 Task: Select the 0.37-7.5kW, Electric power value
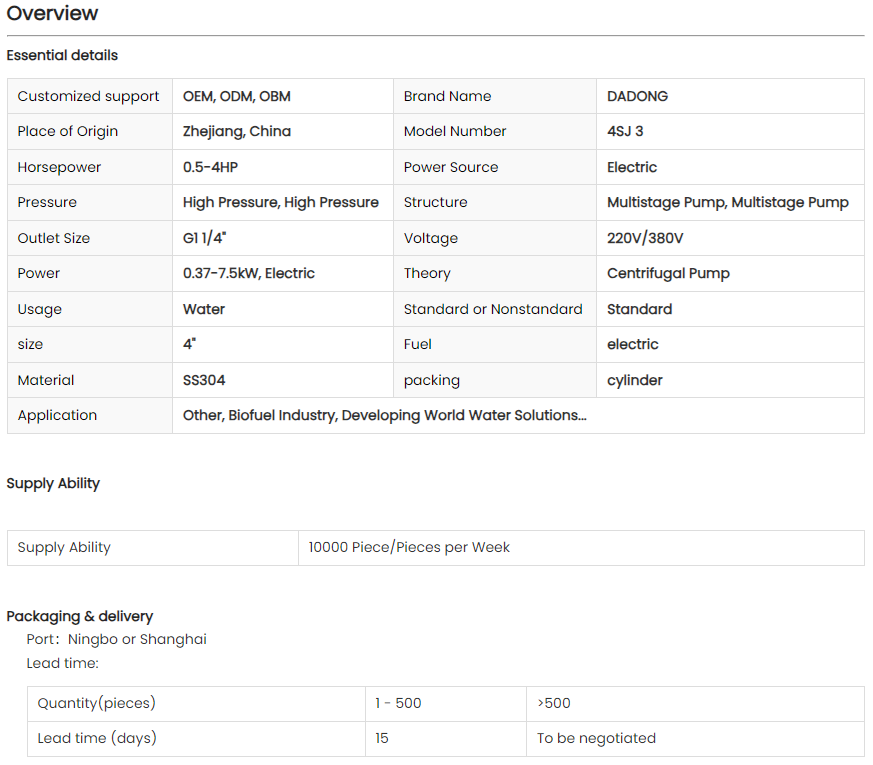pyautogui.click(x=249, y=273)
